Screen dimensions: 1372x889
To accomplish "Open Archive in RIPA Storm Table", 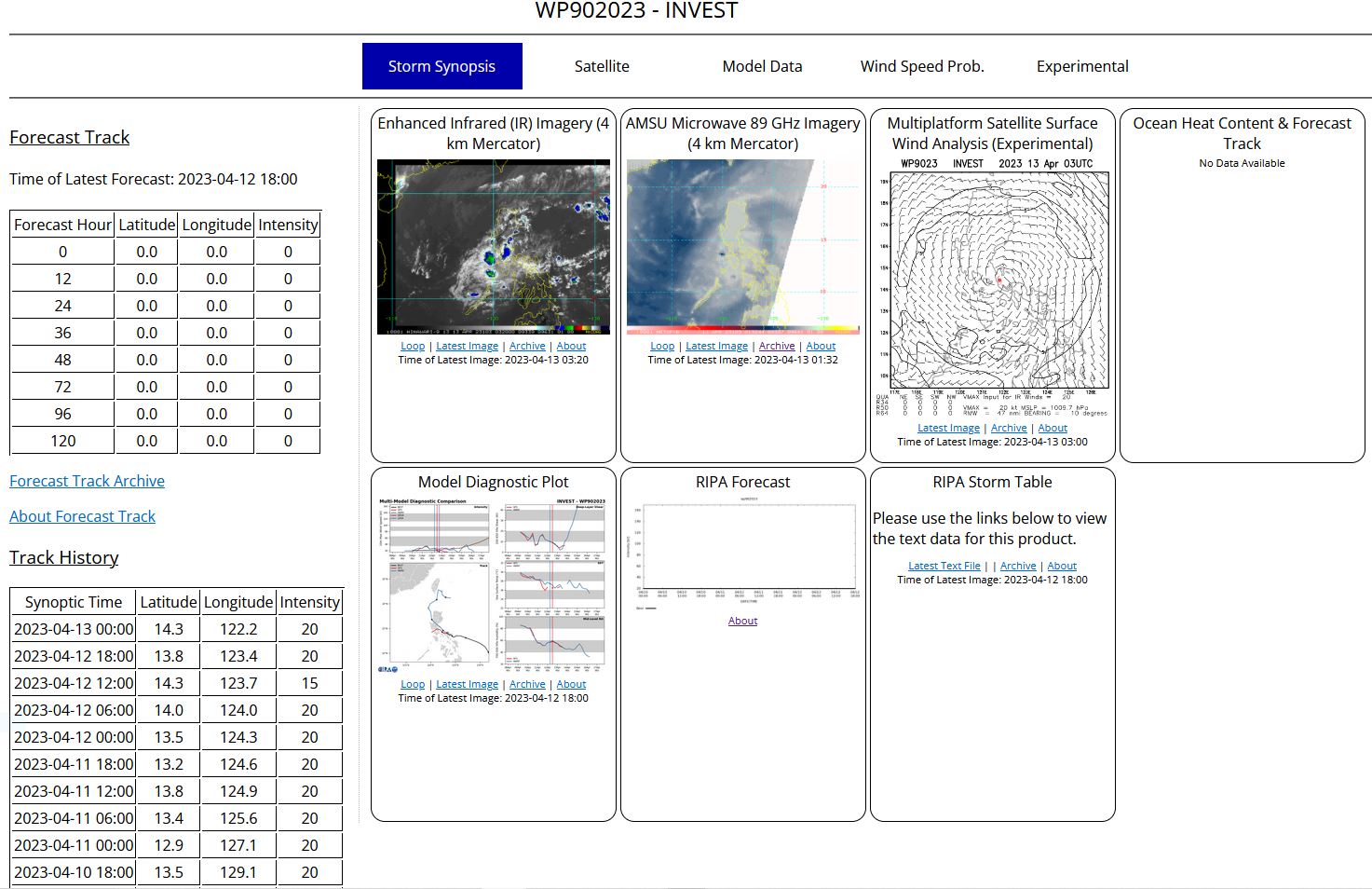I will coord(1018,566).
